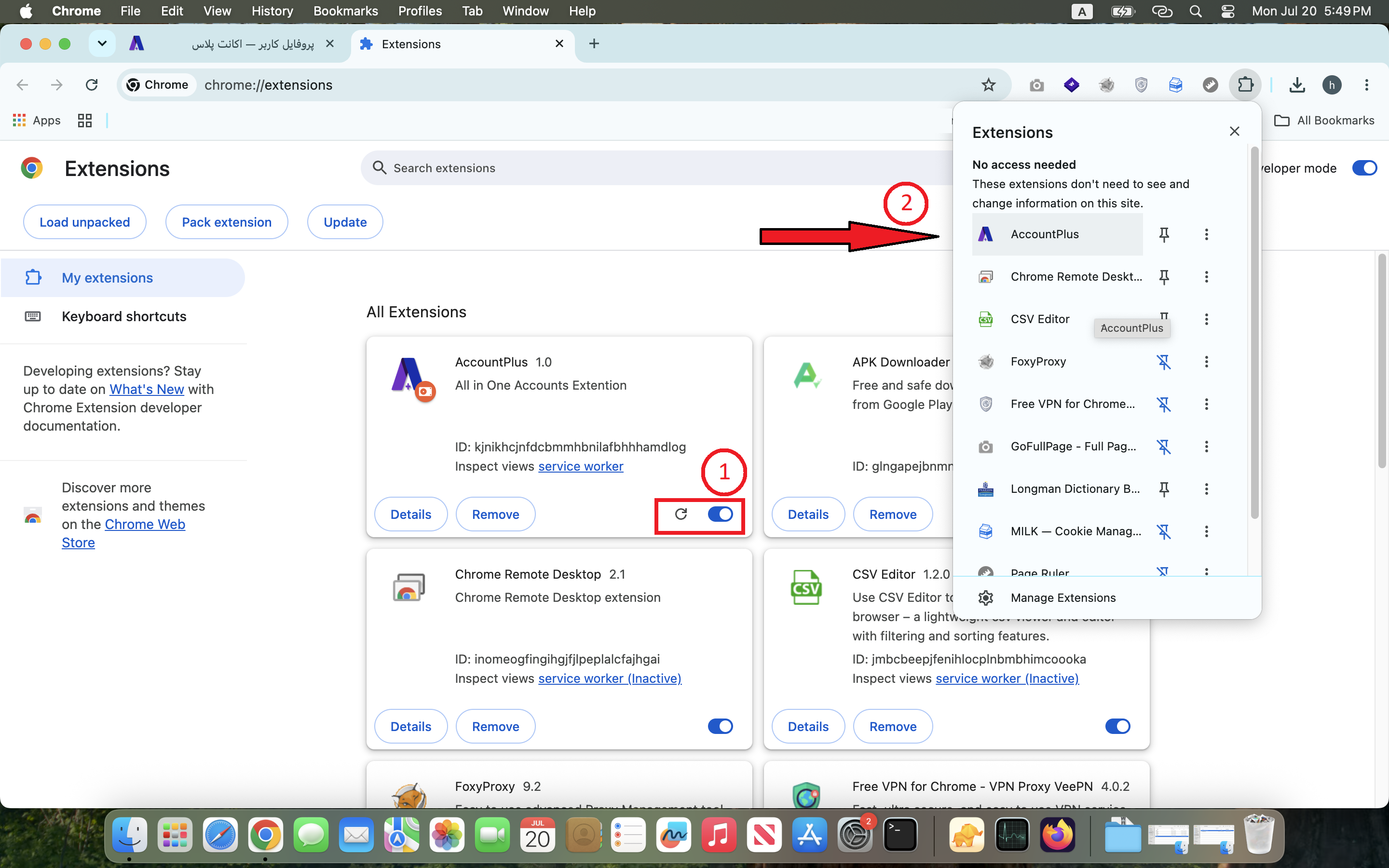Open the What's New link
The height and width of the screenshot is (868, 1389).
147,389
